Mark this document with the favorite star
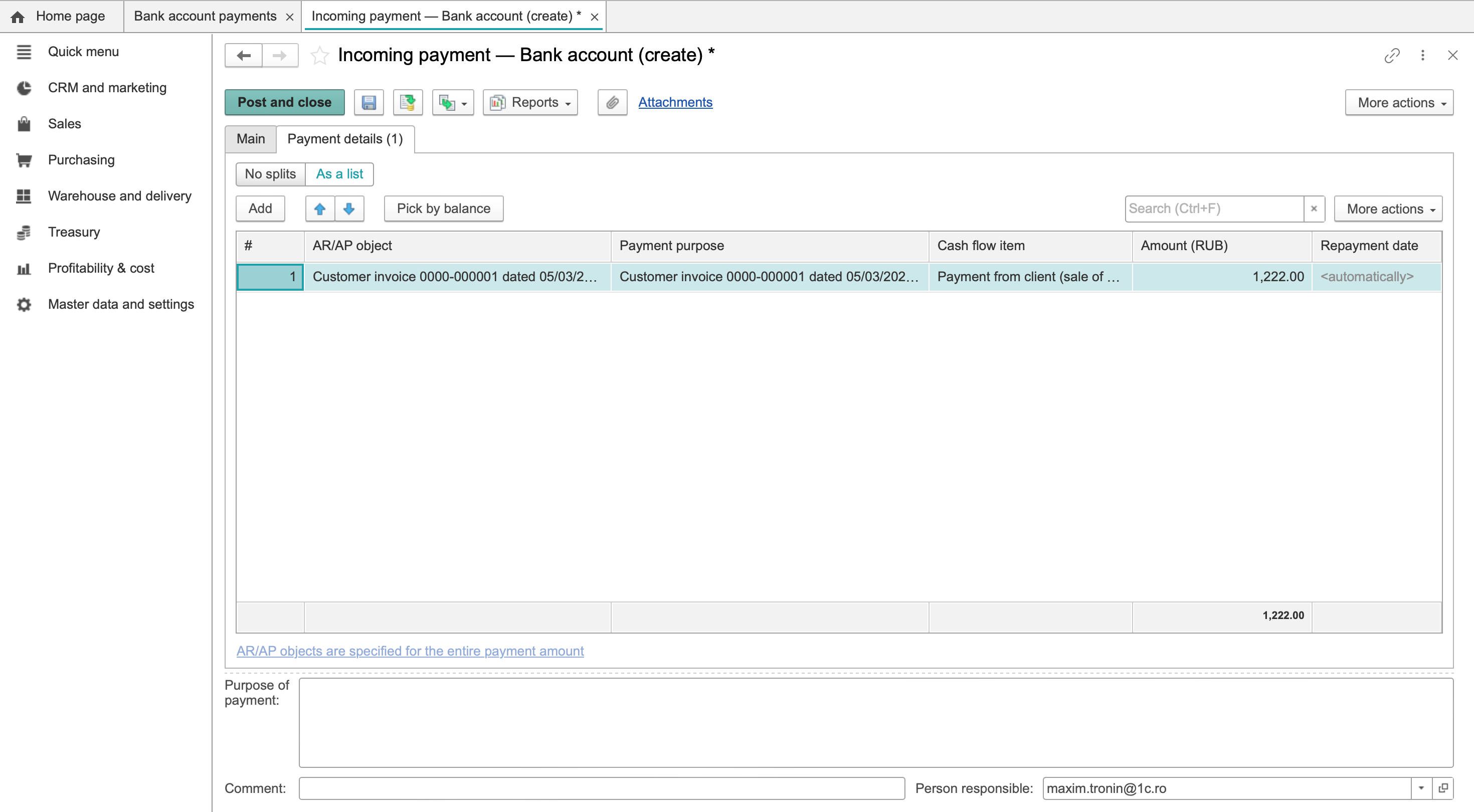The image size is (1474, 812). point(319,56)
